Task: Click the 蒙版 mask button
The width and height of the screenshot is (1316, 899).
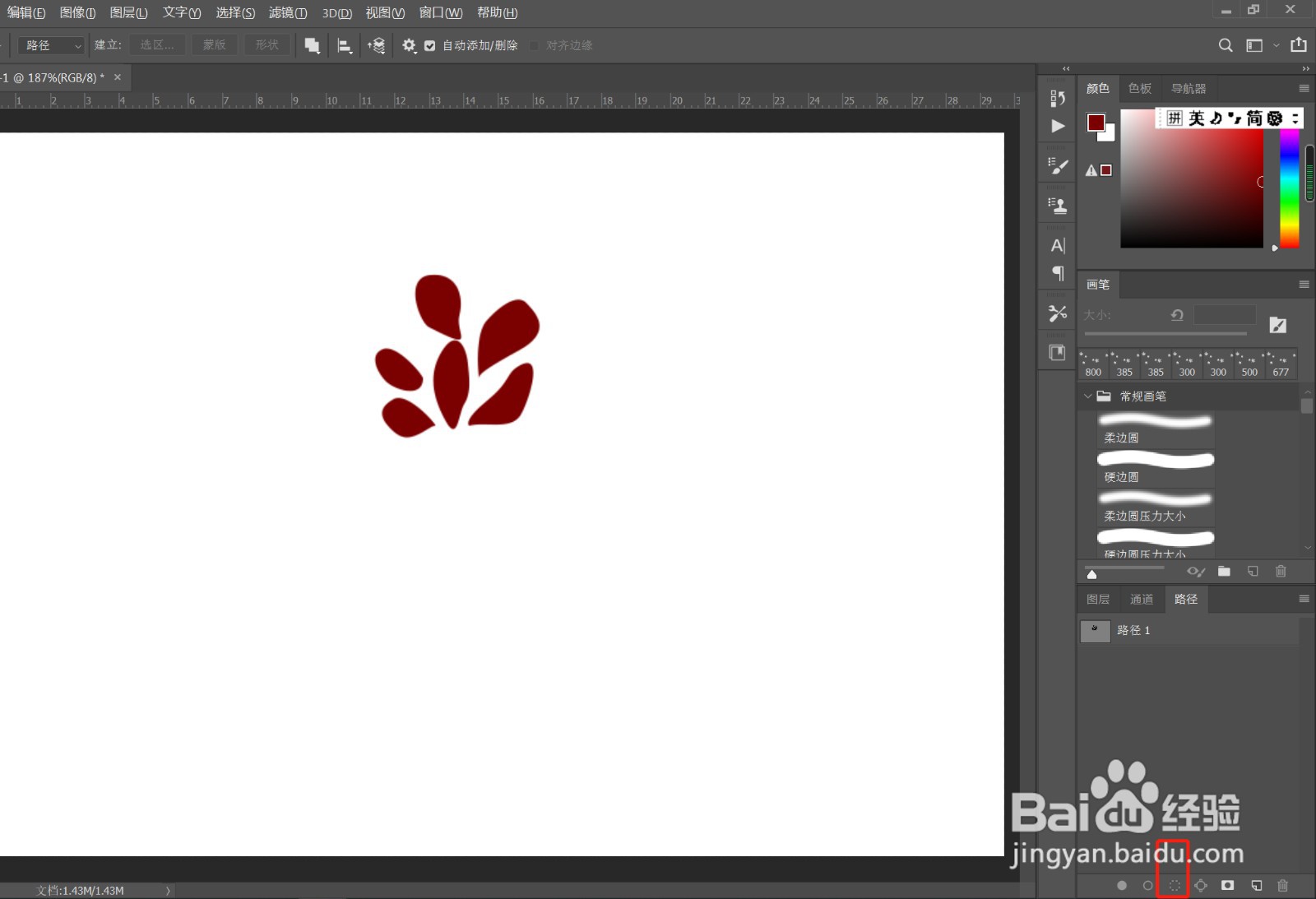Action: [215, 45]
